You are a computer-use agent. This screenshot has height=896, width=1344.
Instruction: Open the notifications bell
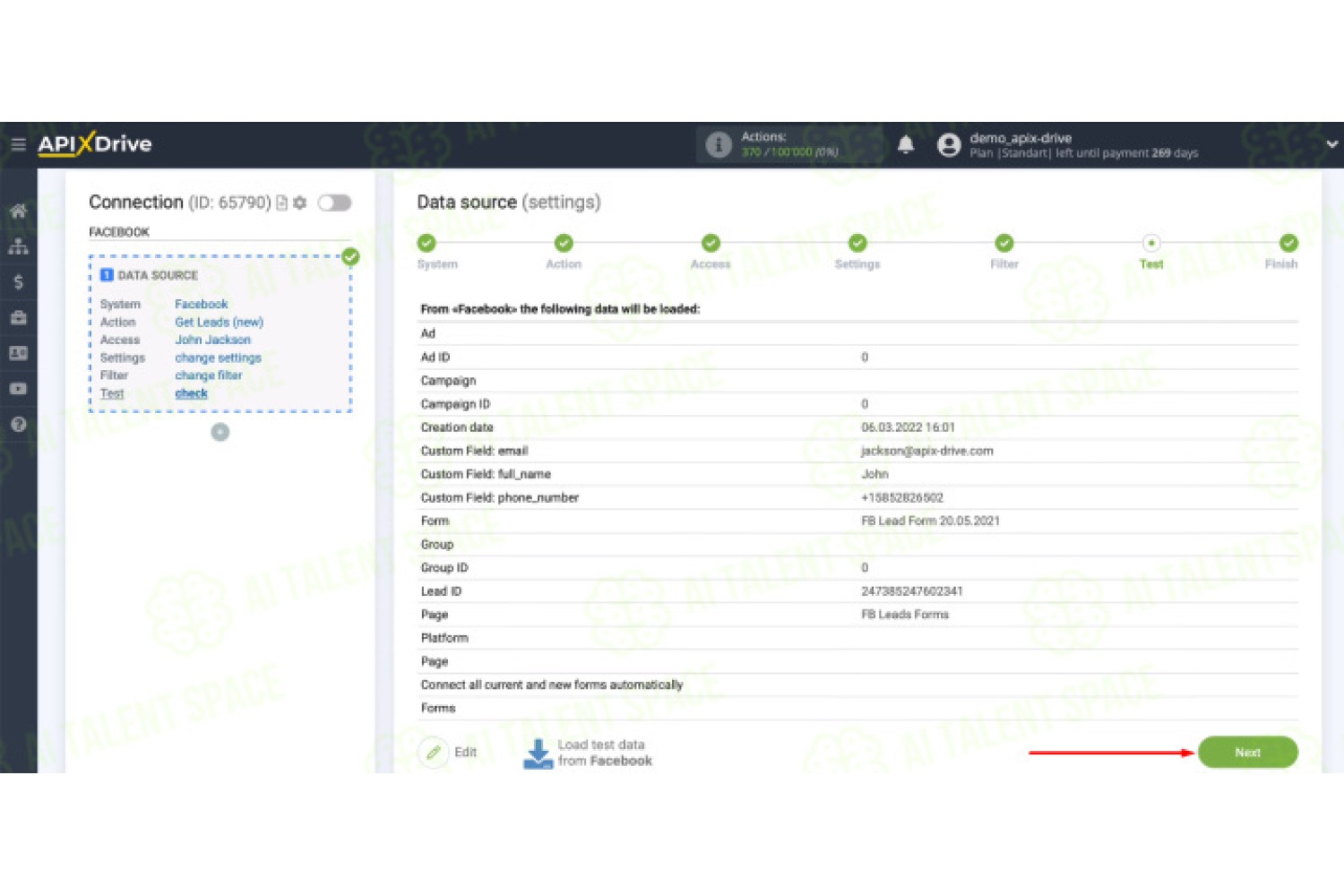pyautogui.click(x=906, y=144)
